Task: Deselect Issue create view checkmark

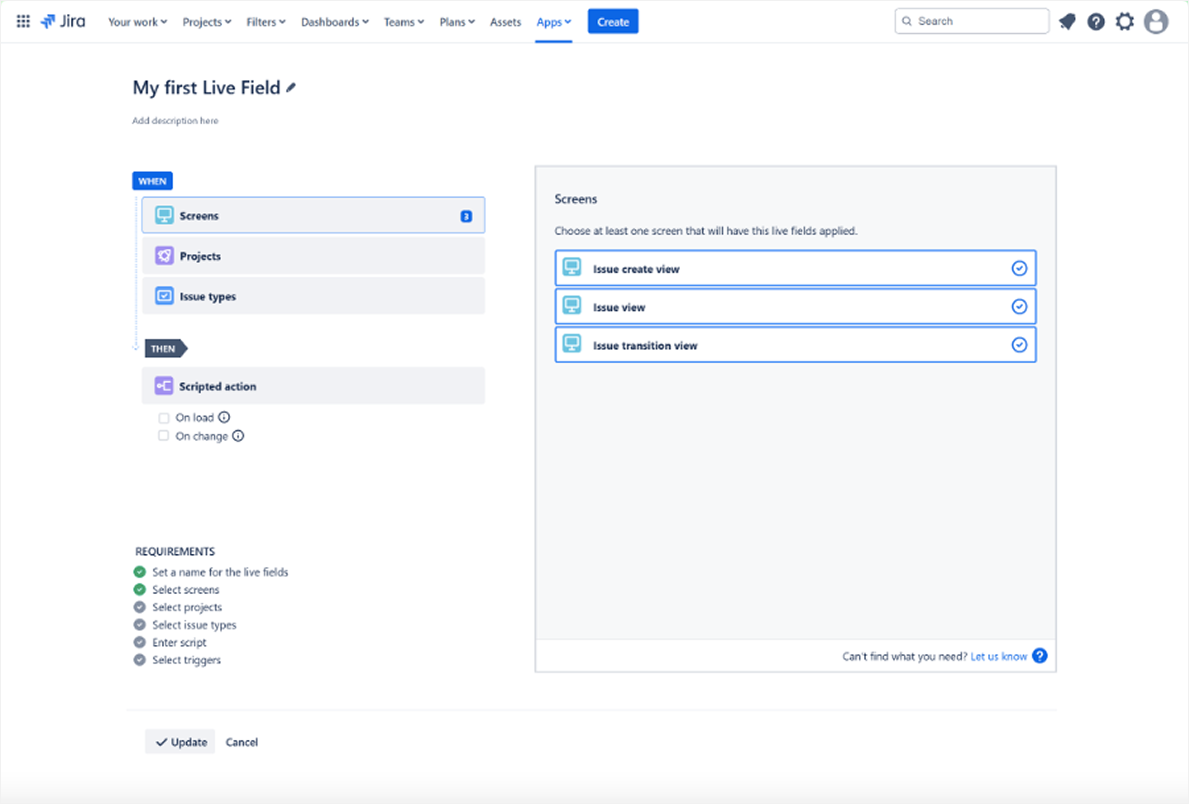Action: click(x=1019, y=269)
